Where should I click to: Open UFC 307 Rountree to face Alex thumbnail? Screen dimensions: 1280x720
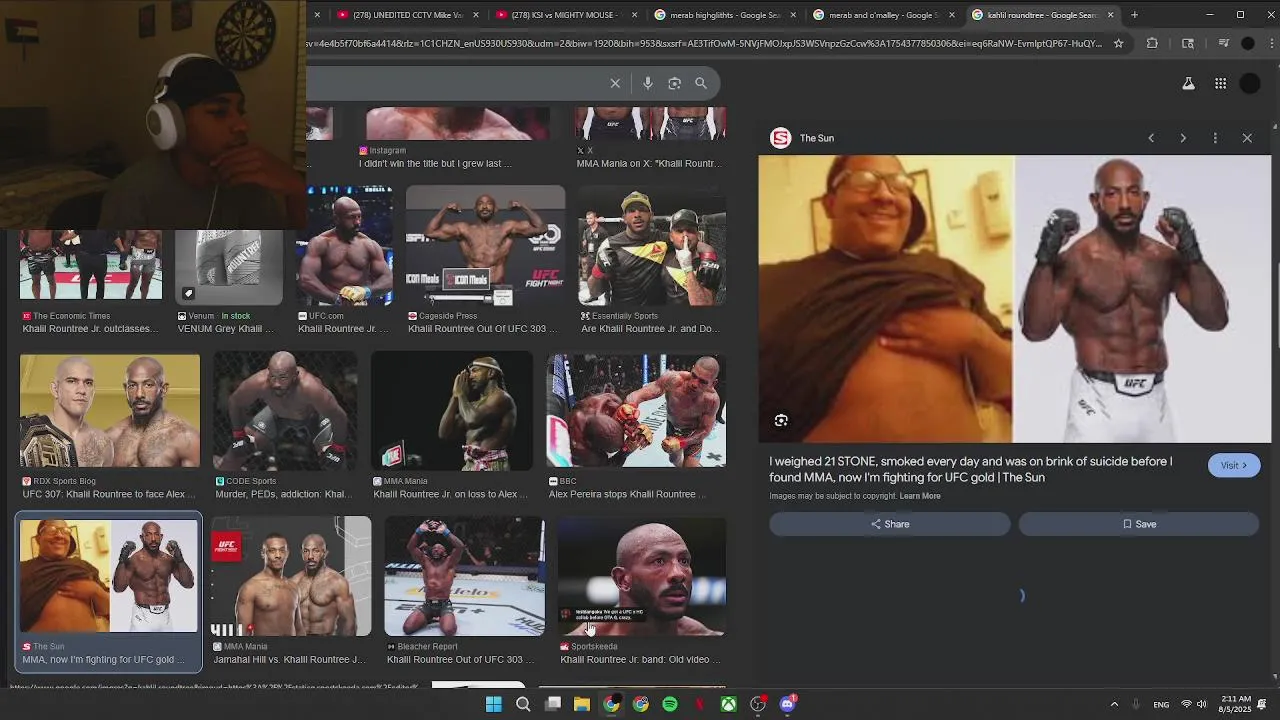[x=110, y=411]
